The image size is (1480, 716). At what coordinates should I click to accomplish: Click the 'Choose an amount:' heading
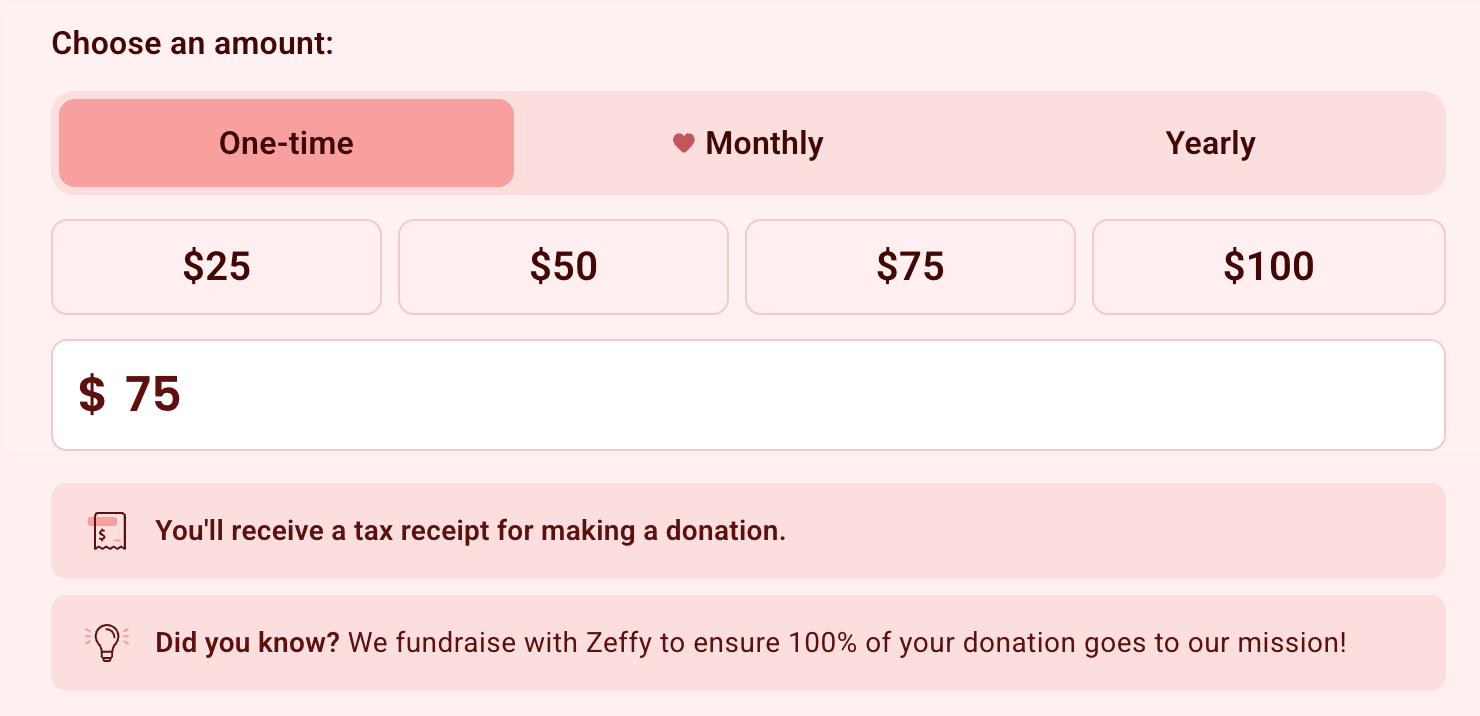click(192, 44)
